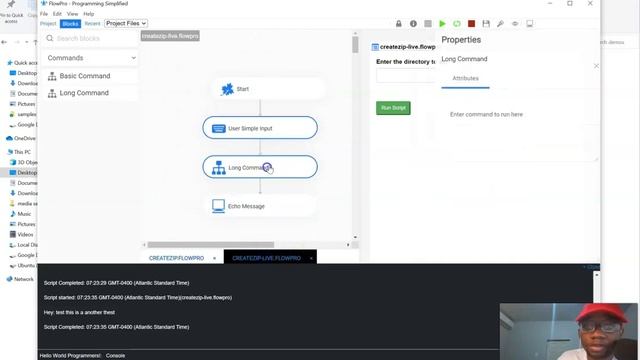Close the CREATEZIP-LIVE.FLOWPRO tab
Screen dimensions: 640x360
(311, 258)
